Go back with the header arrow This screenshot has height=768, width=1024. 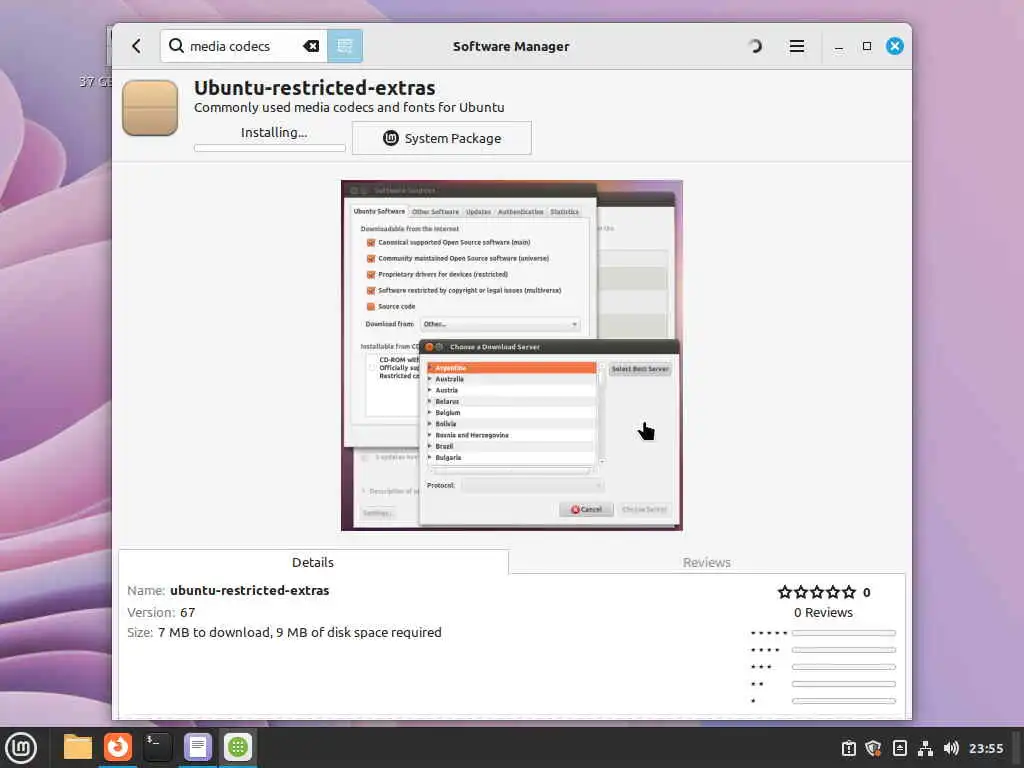point(136,46)
